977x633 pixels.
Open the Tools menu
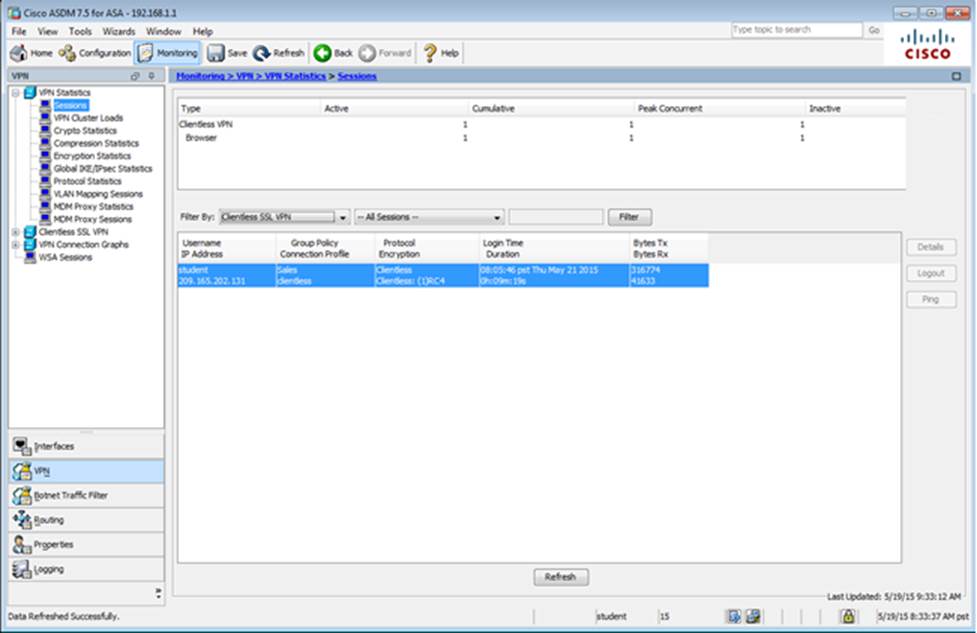[x=80, y=32]
